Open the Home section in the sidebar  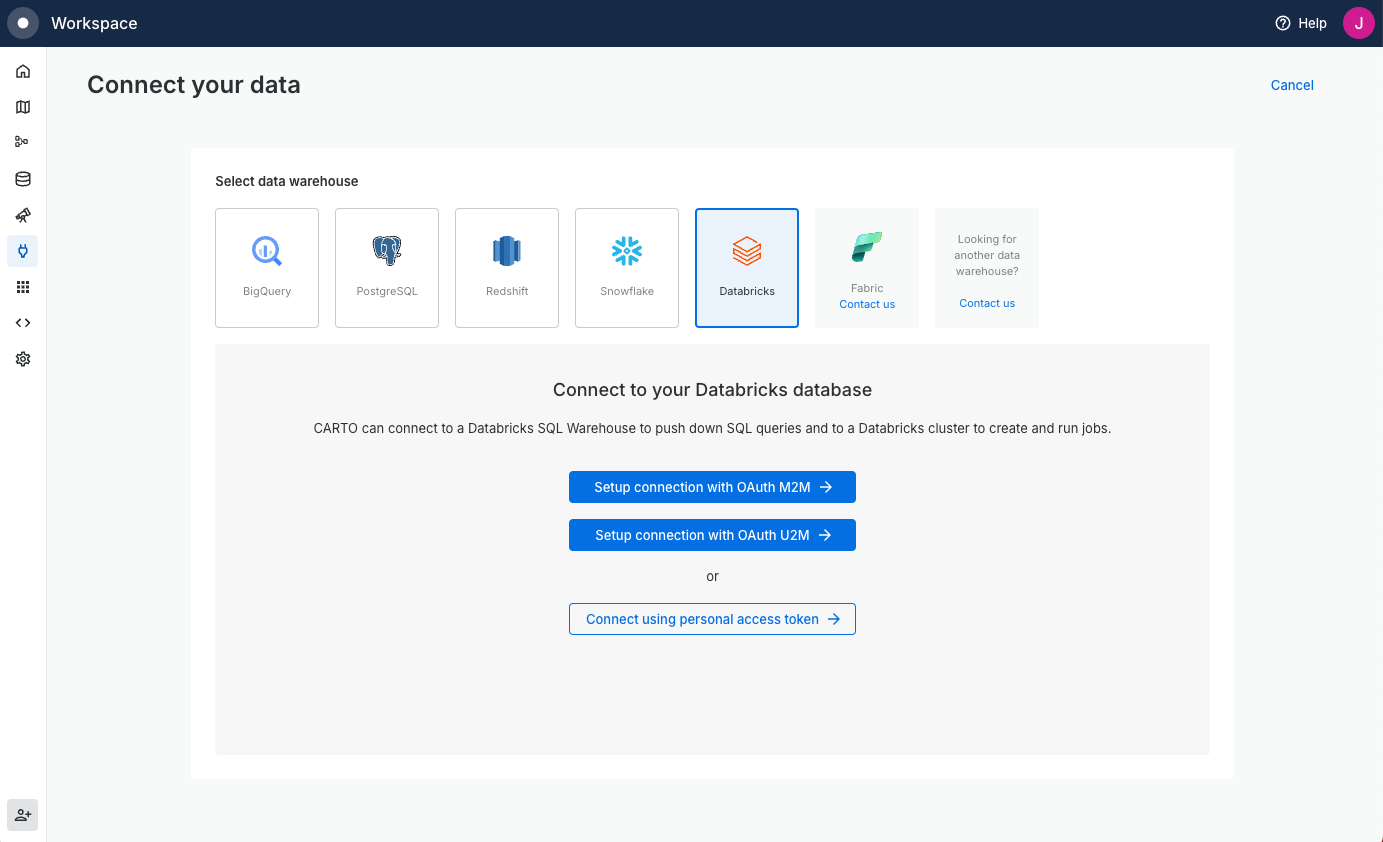[22, 71]
